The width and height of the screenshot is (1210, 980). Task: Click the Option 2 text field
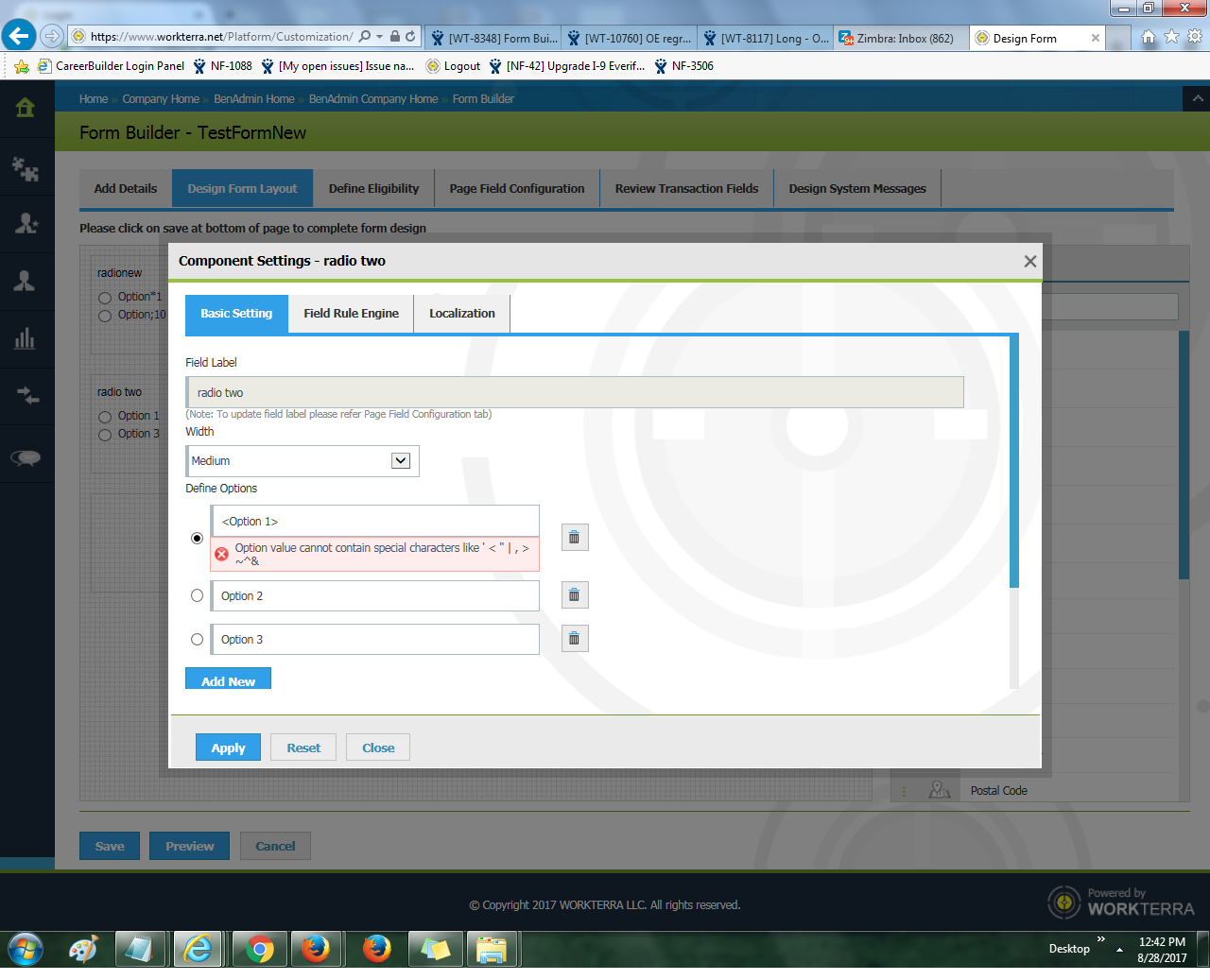pos(375,596)
